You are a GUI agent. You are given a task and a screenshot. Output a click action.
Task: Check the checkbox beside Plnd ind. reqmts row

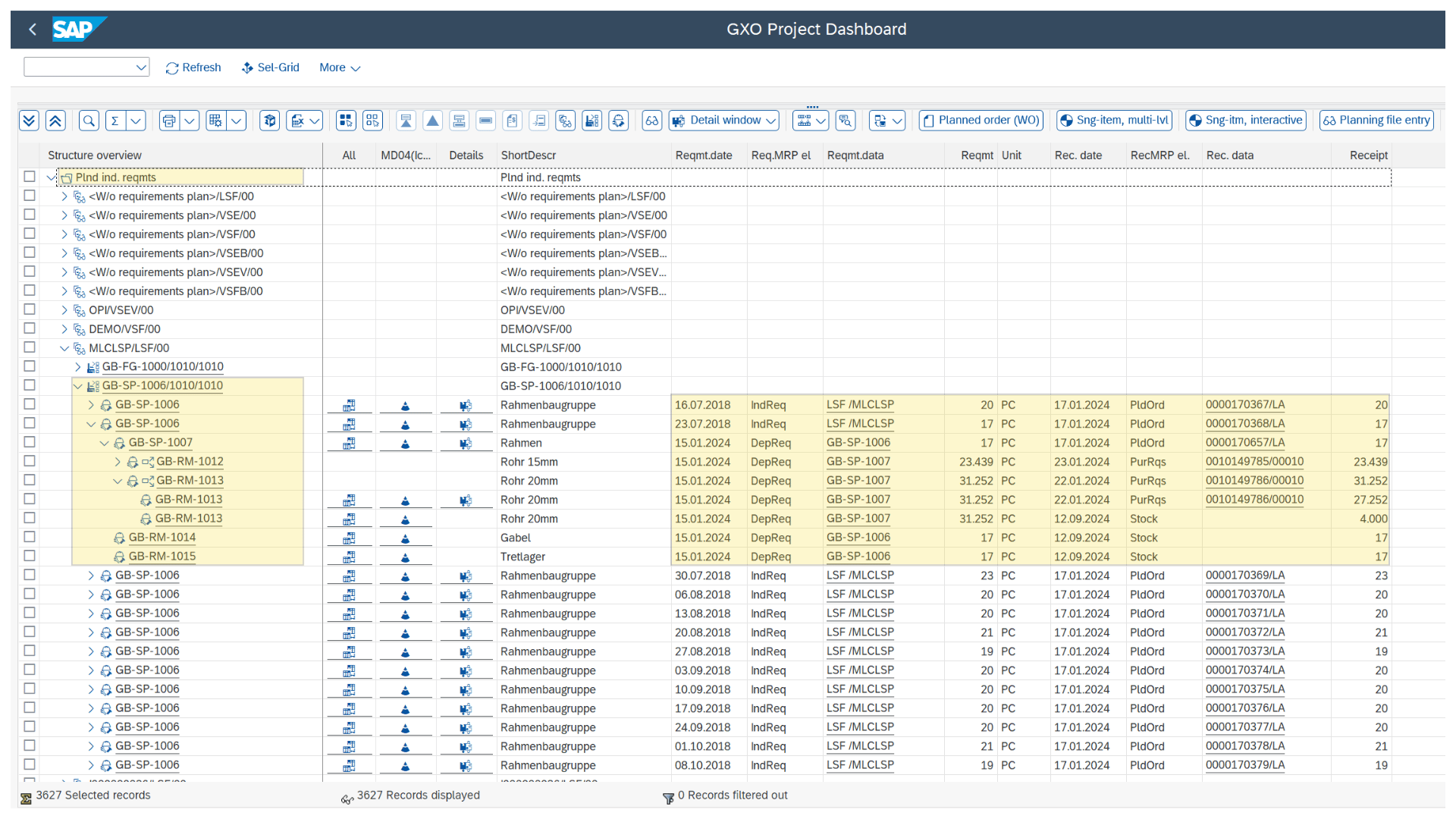(29, 176)
